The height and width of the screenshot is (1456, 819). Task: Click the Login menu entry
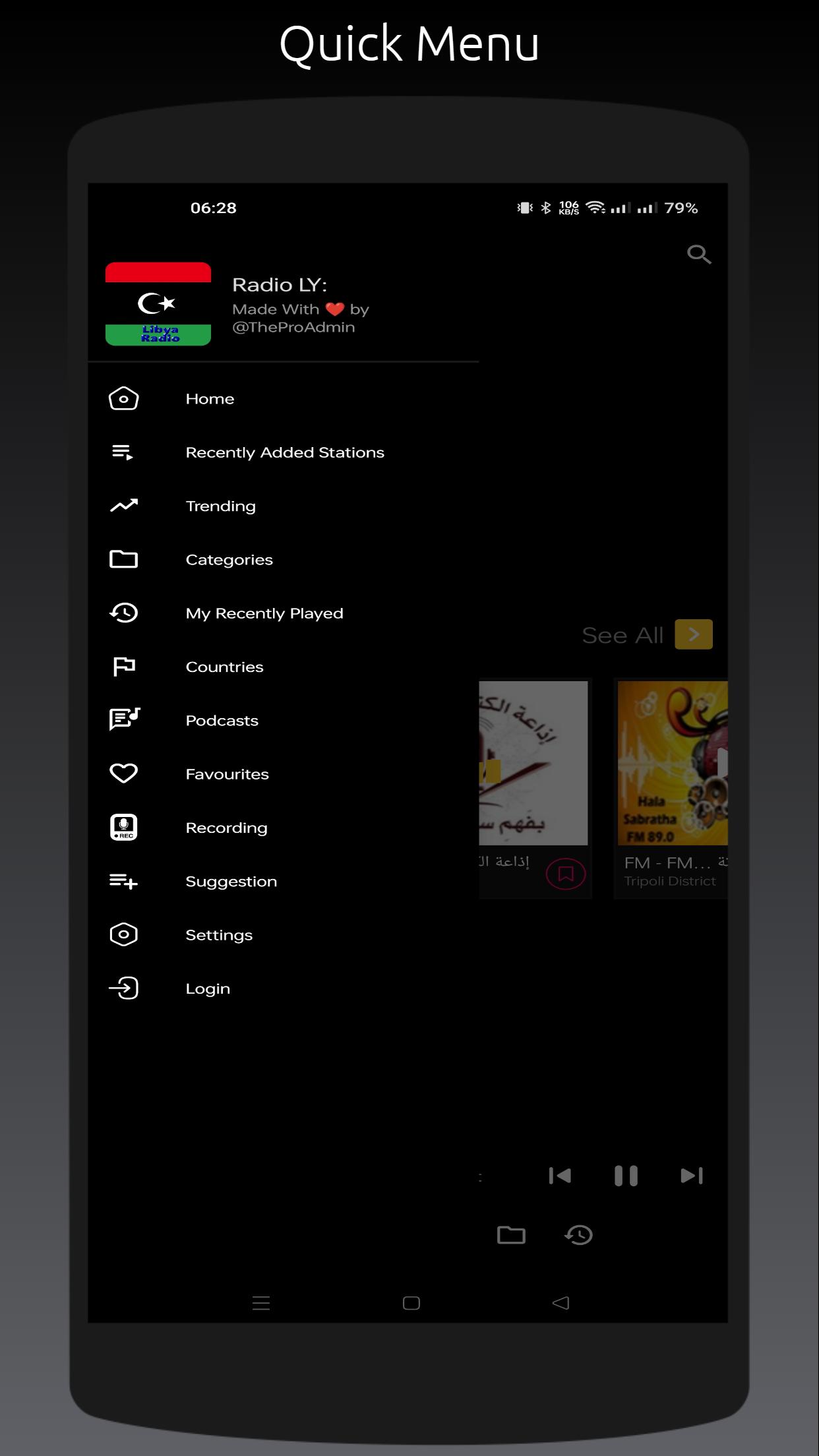pos(208,988)
